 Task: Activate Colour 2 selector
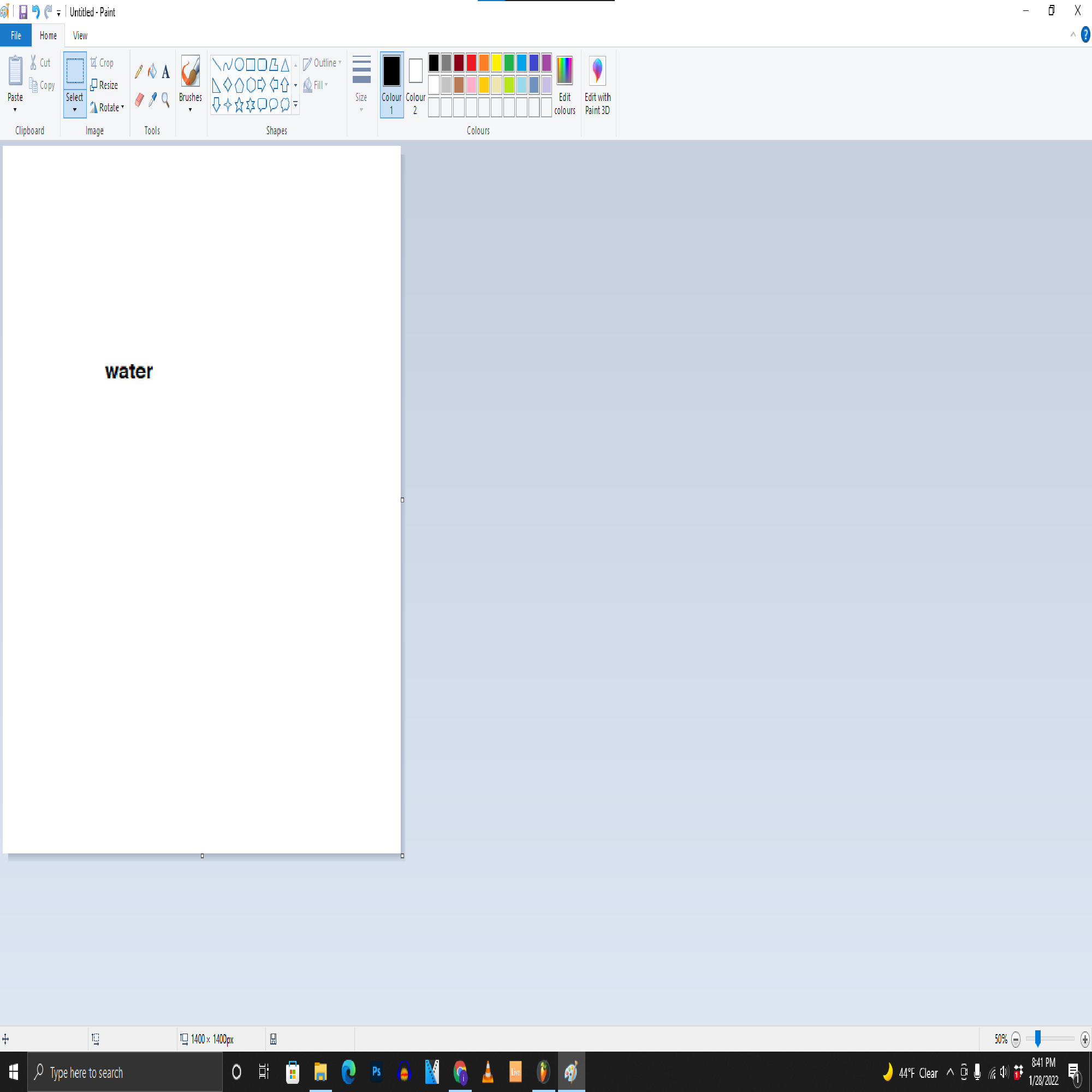pos(415,84)
